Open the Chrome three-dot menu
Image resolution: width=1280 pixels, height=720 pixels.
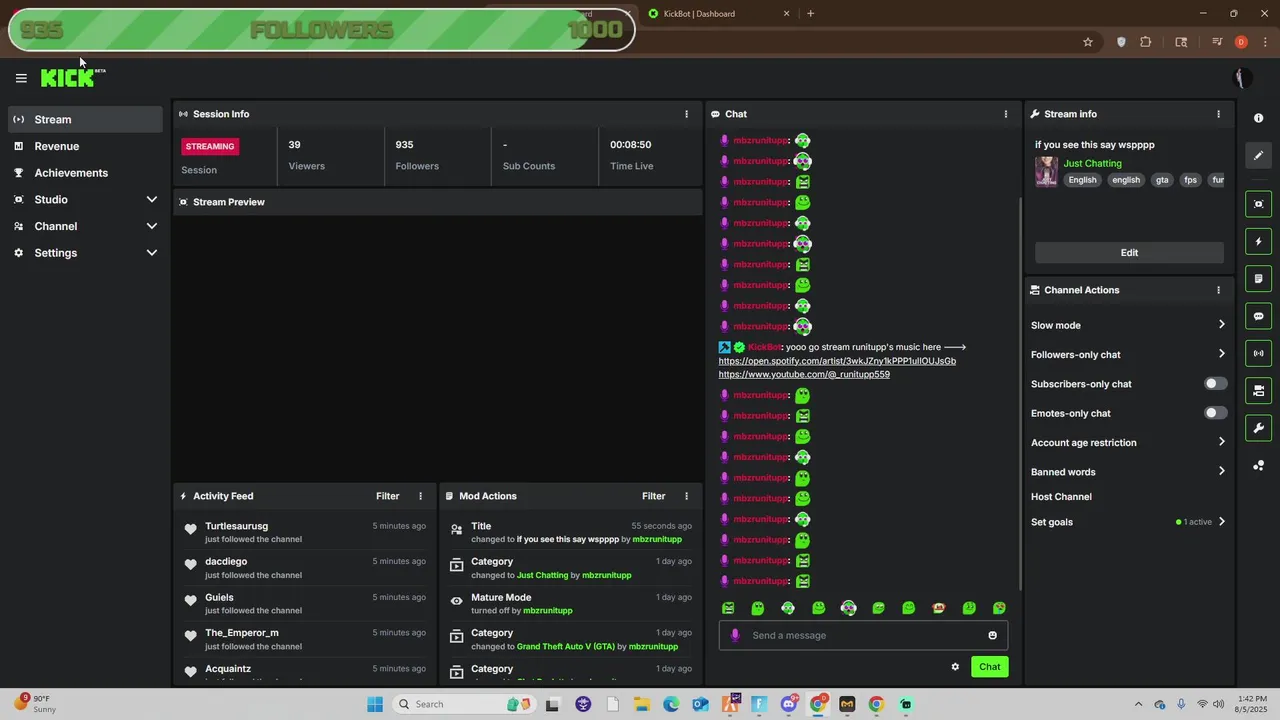point(1265,42)
